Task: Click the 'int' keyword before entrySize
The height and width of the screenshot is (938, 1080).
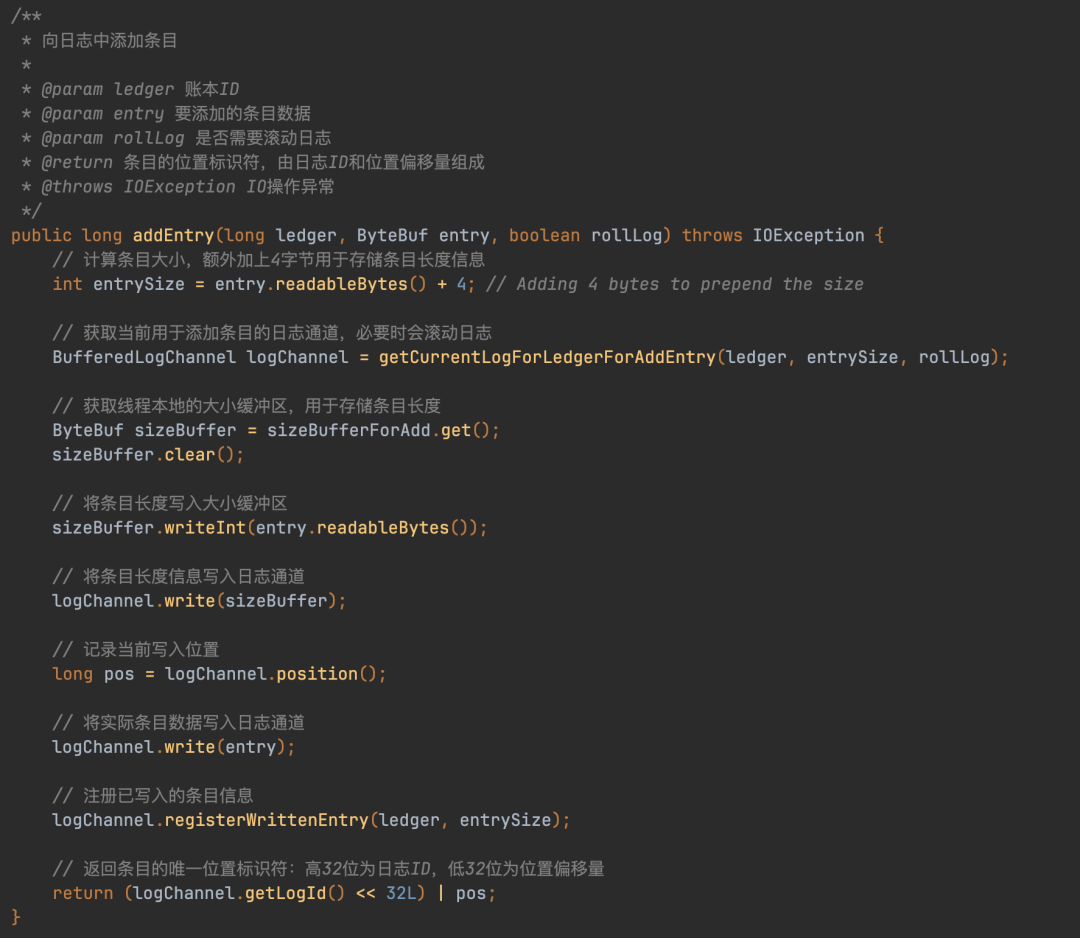Action: pyautogui.click(x=68, y=284)
